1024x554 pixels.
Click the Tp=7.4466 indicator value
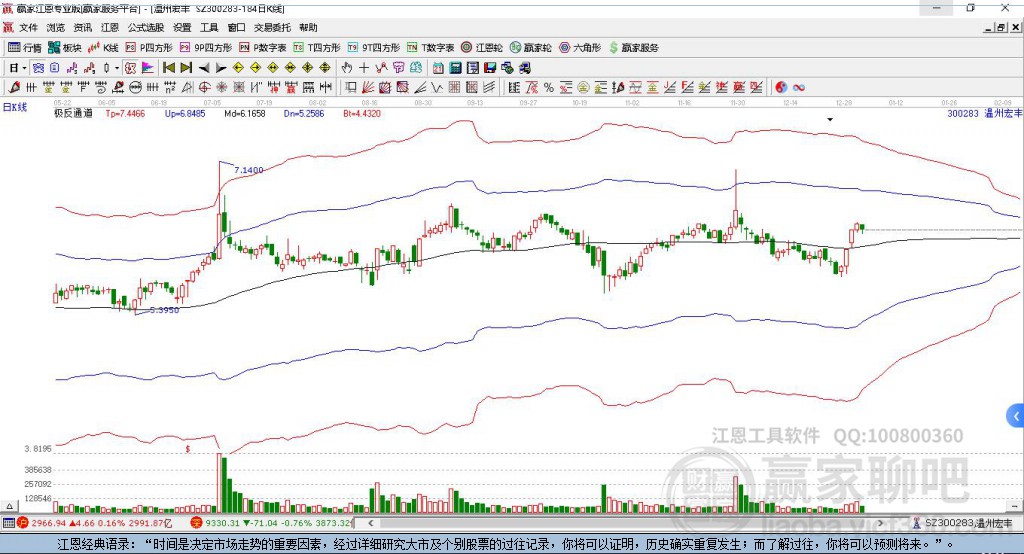(x=125, y=114)
